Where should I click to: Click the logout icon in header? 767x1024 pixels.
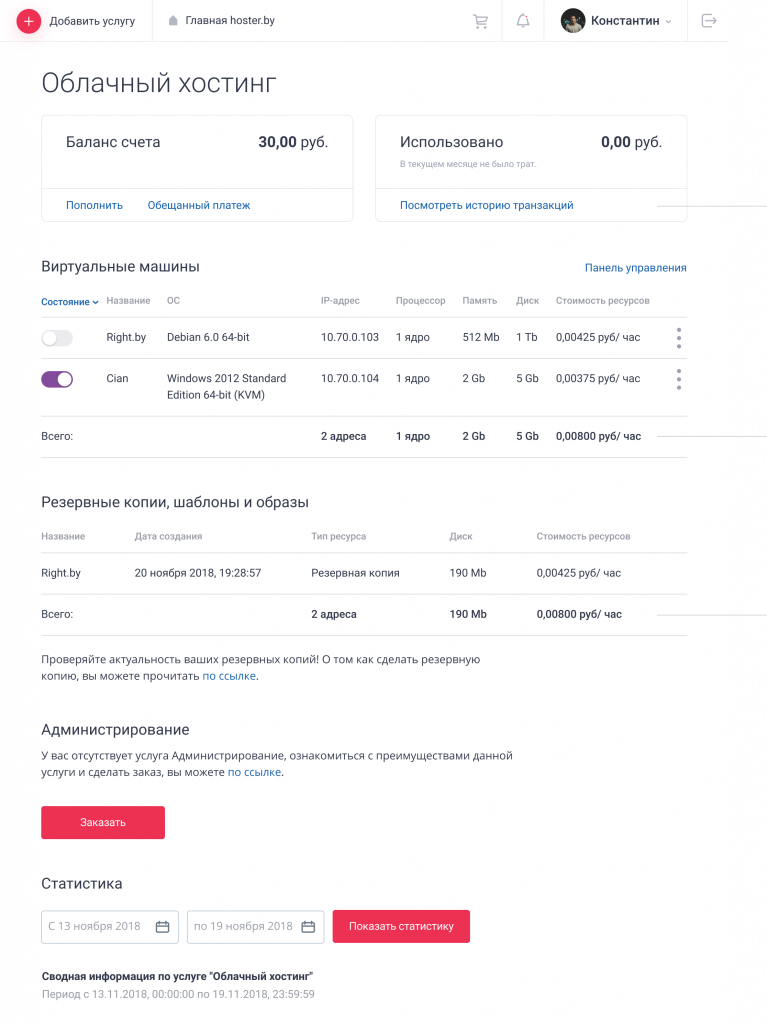point(709,21)
